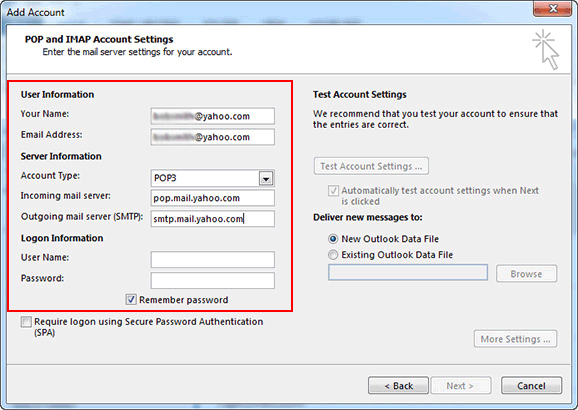The height and width of the screenshot is (410, 578).
Task: Click the Test Account Settings heading text
Action: [359, 94]
